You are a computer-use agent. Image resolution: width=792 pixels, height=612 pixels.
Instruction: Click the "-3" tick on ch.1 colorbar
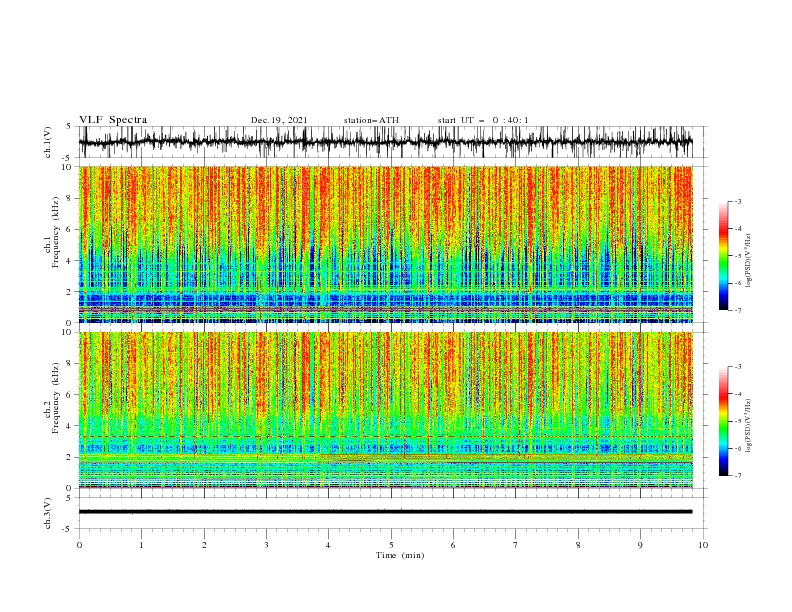coord(737,201)
